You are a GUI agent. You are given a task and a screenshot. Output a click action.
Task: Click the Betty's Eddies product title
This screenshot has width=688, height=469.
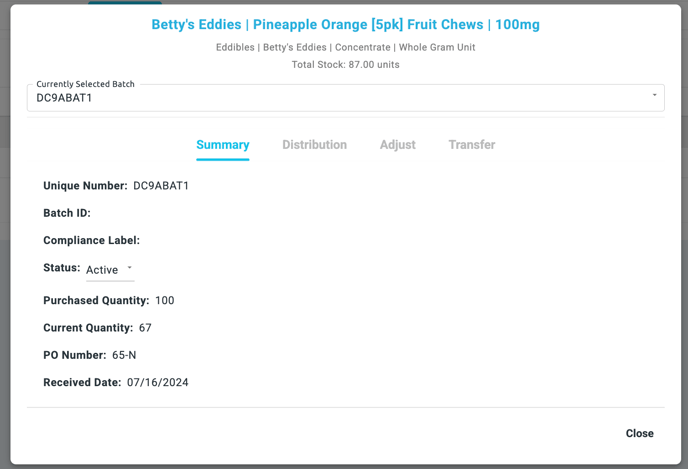[x=345, y=24]
